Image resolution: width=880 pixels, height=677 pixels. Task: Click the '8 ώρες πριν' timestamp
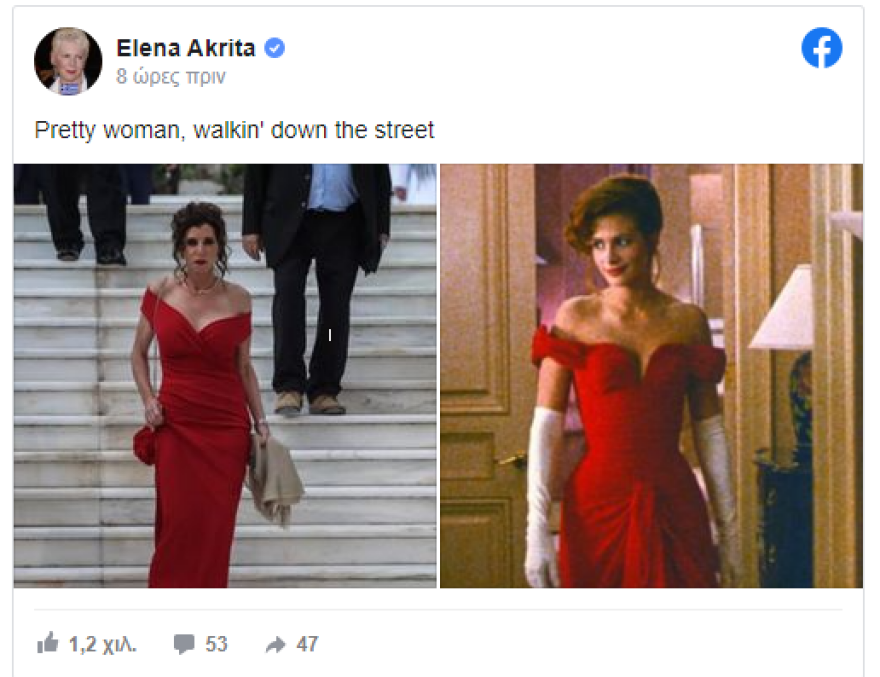[x=171, y=76]
